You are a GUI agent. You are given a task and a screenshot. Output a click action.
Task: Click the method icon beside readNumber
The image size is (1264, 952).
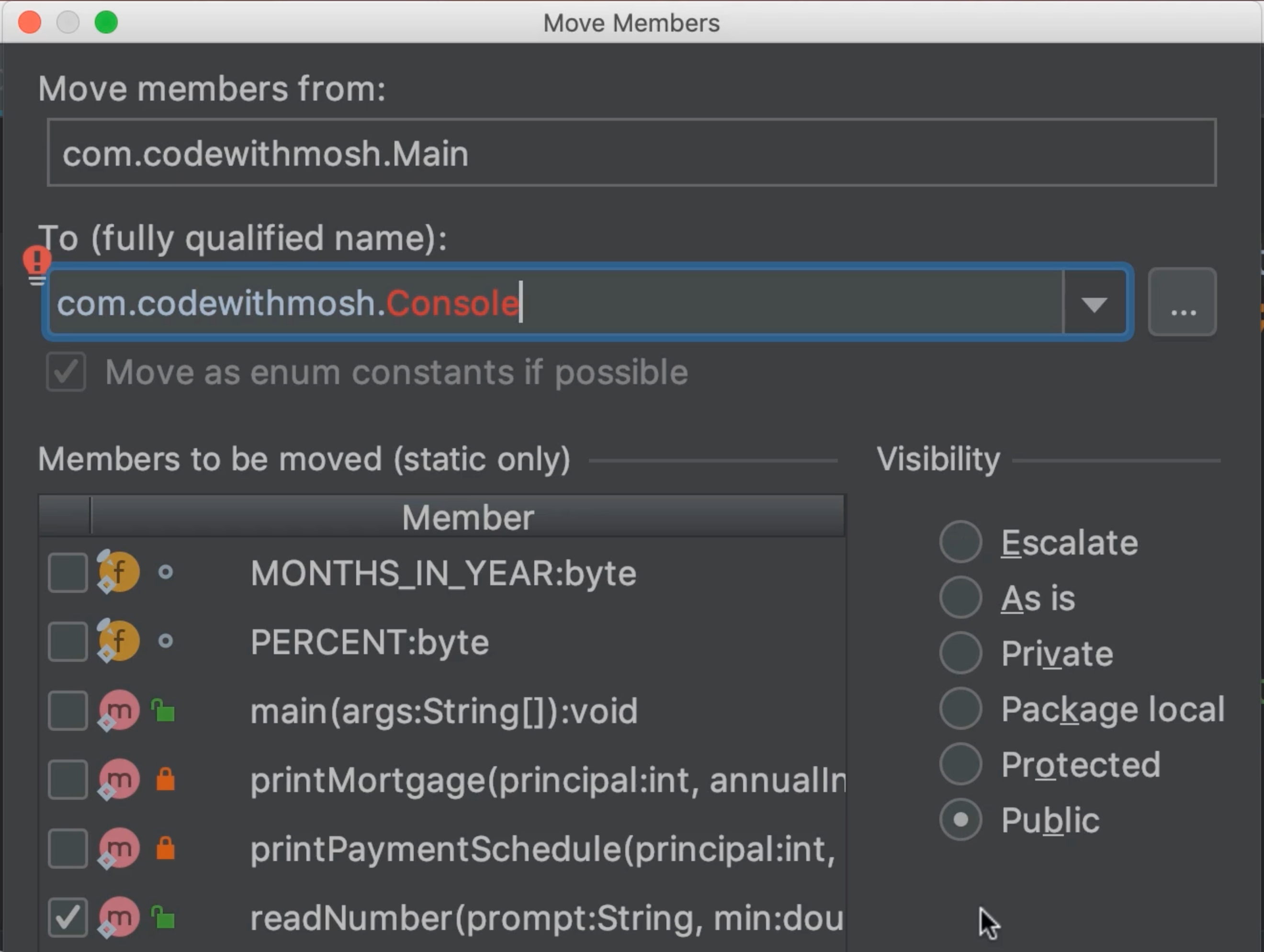click(119, 918)
